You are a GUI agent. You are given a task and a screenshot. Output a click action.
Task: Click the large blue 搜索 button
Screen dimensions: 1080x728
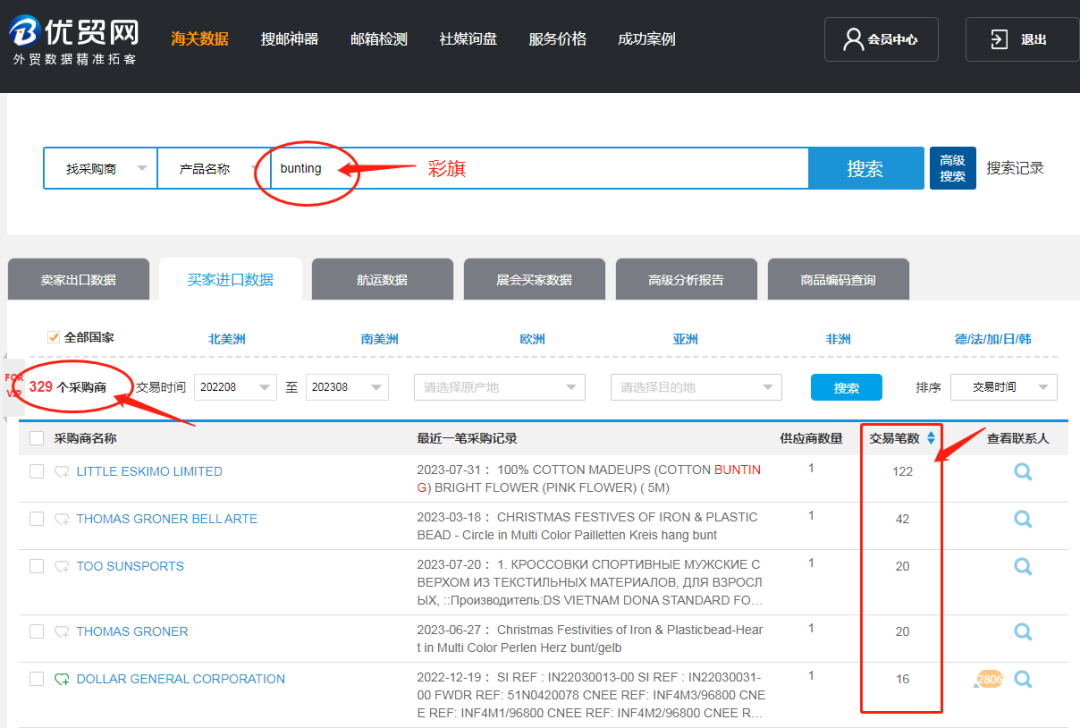click(x=865, y=169)
